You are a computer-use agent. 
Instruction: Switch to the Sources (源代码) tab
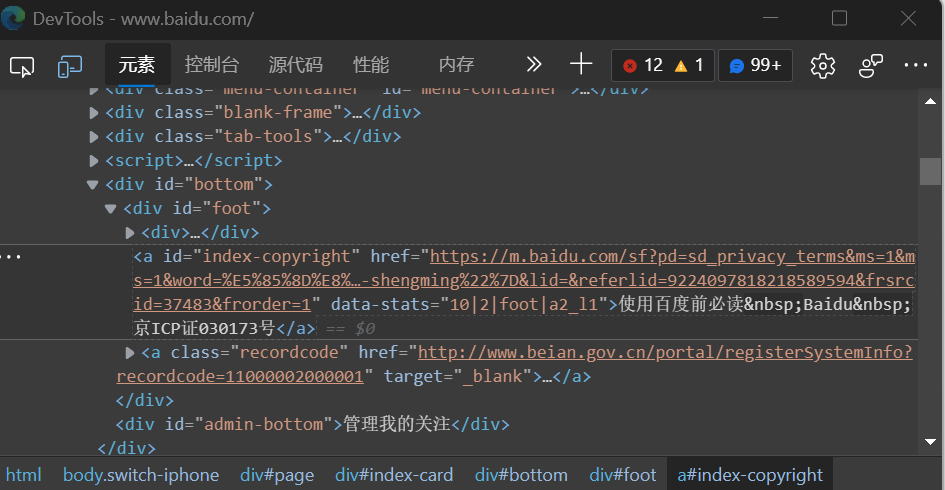click(x=296, y=64)
